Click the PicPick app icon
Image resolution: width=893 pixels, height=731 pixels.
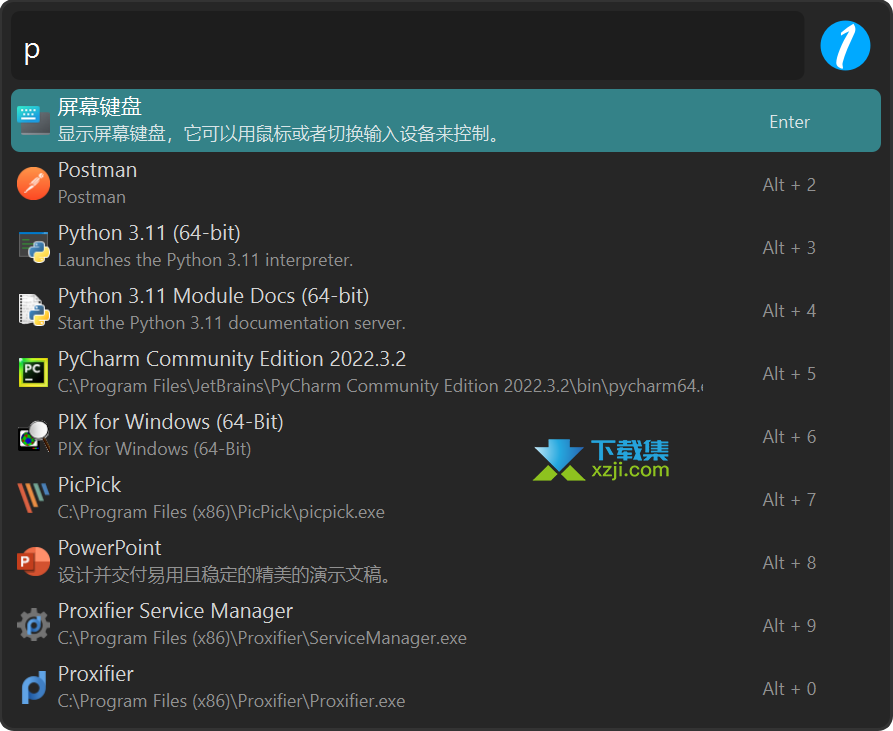pyautogui.click(x=33, y=498)
